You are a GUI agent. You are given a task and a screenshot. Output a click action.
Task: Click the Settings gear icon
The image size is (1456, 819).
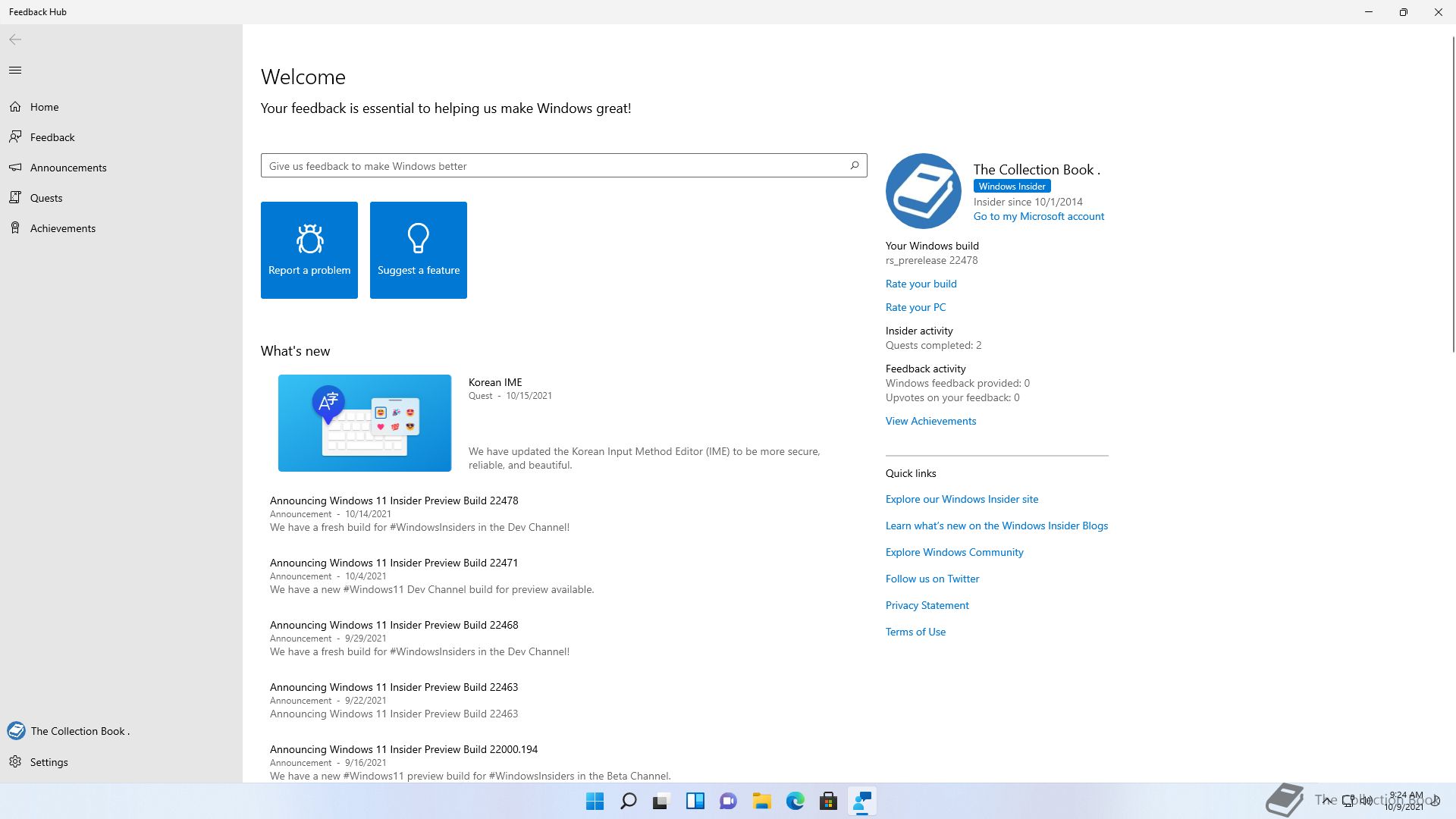pyautogui.click(x=15, y=761)
